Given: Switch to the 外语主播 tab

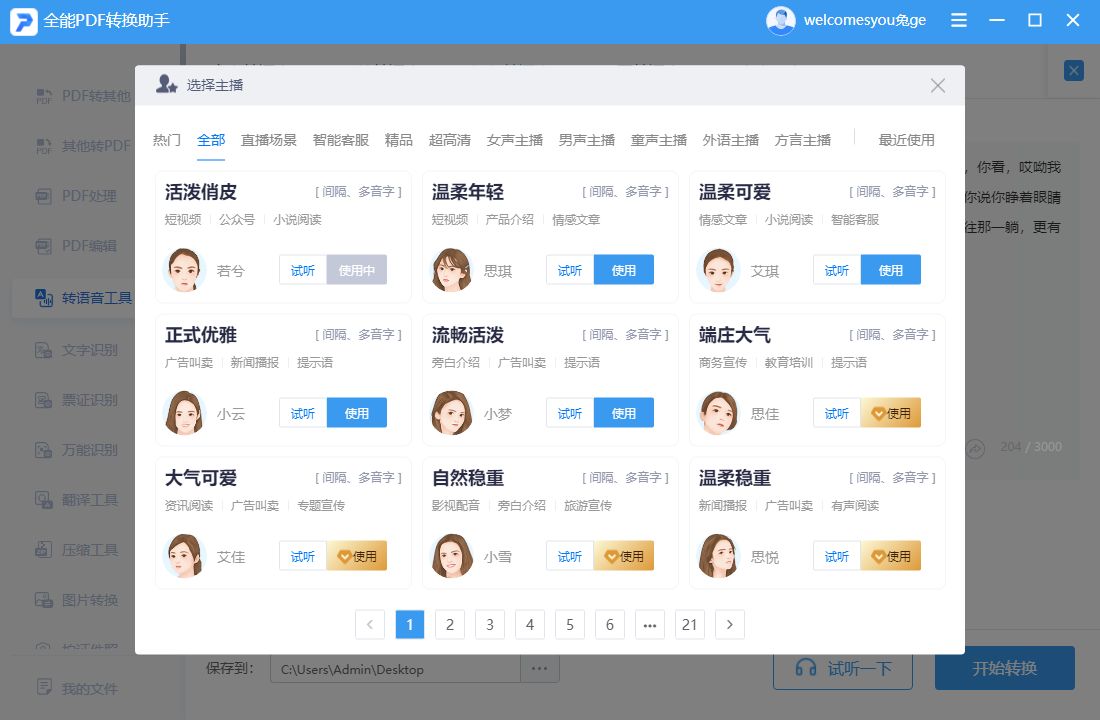Looking at the screenshot, I should (731, 140).
